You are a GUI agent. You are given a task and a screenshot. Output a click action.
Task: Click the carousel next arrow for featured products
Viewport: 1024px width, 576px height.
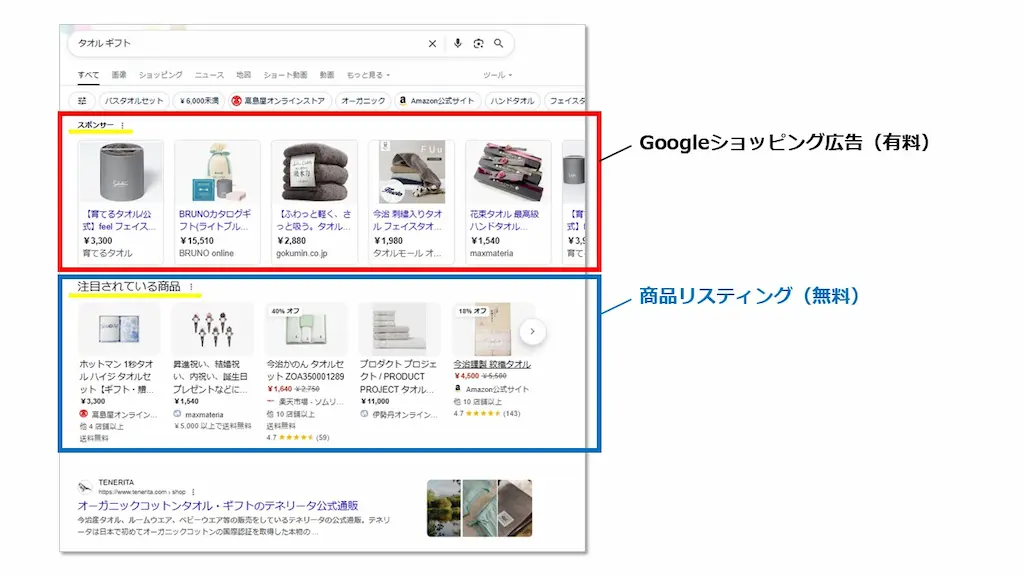pyautogui.click(x=531, y=331)
